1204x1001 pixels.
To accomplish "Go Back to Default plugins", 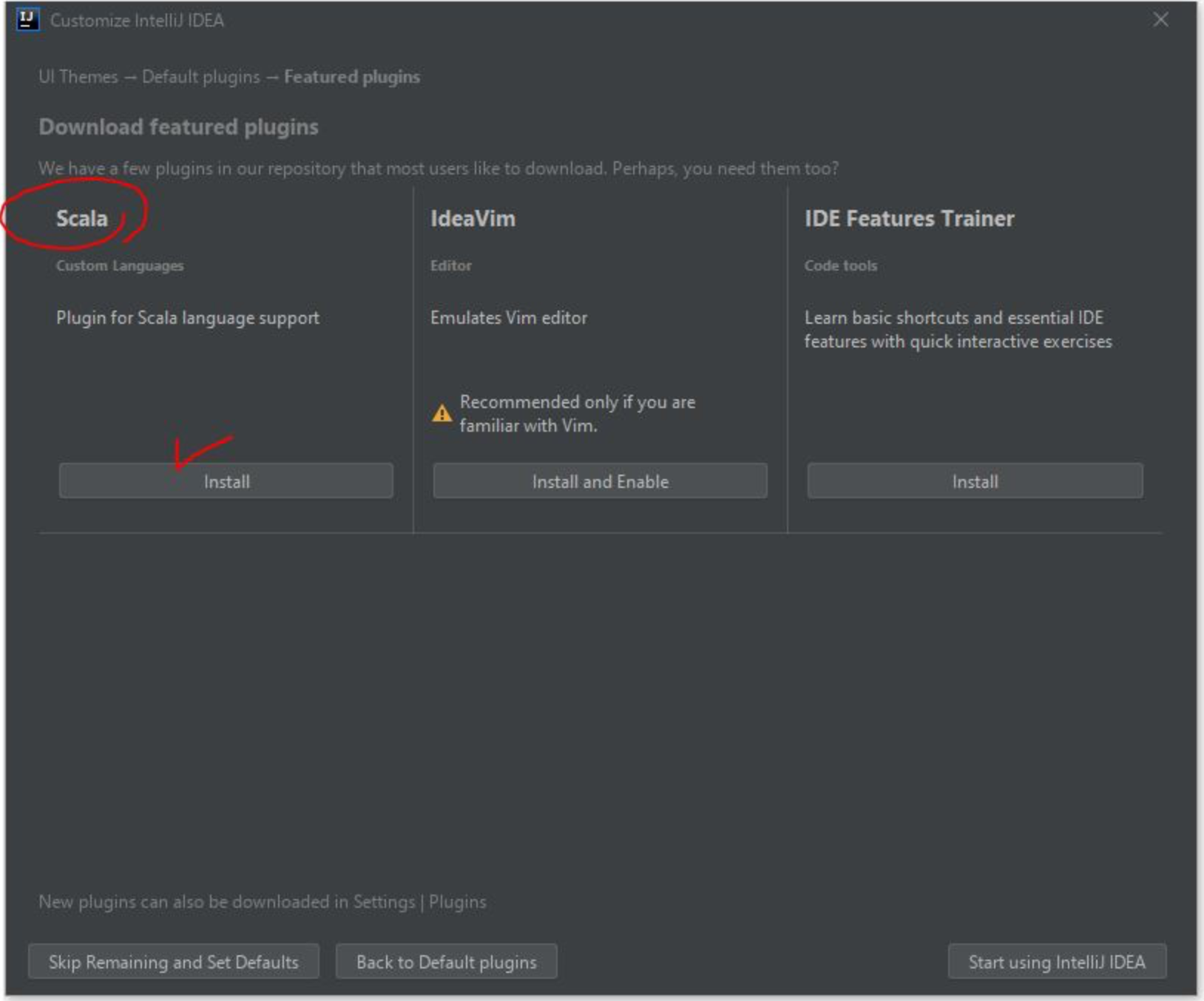I will (x=446, y=962).
